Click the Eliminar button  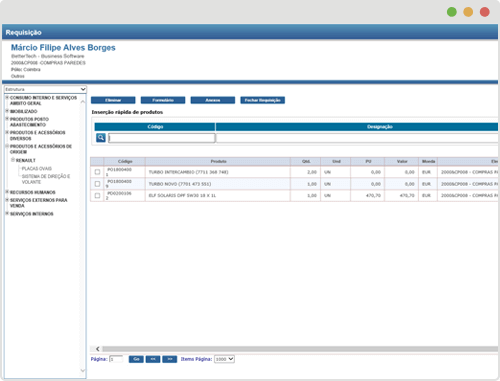tap(113, 100)
